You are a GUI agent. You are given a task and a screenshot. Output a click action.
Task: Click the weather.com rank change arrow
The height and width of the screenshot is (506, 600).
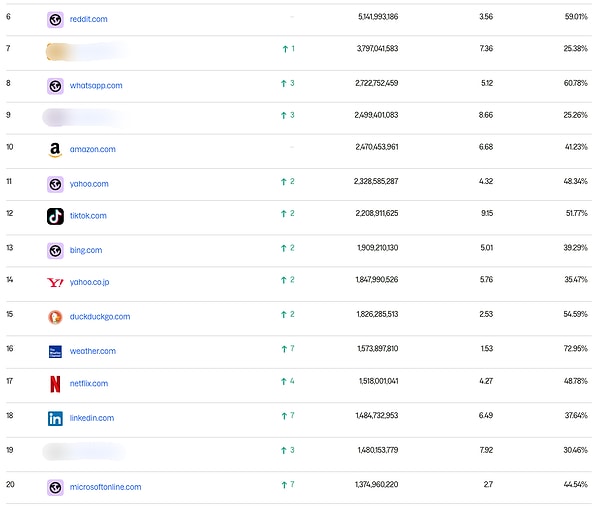click(284, 351)
